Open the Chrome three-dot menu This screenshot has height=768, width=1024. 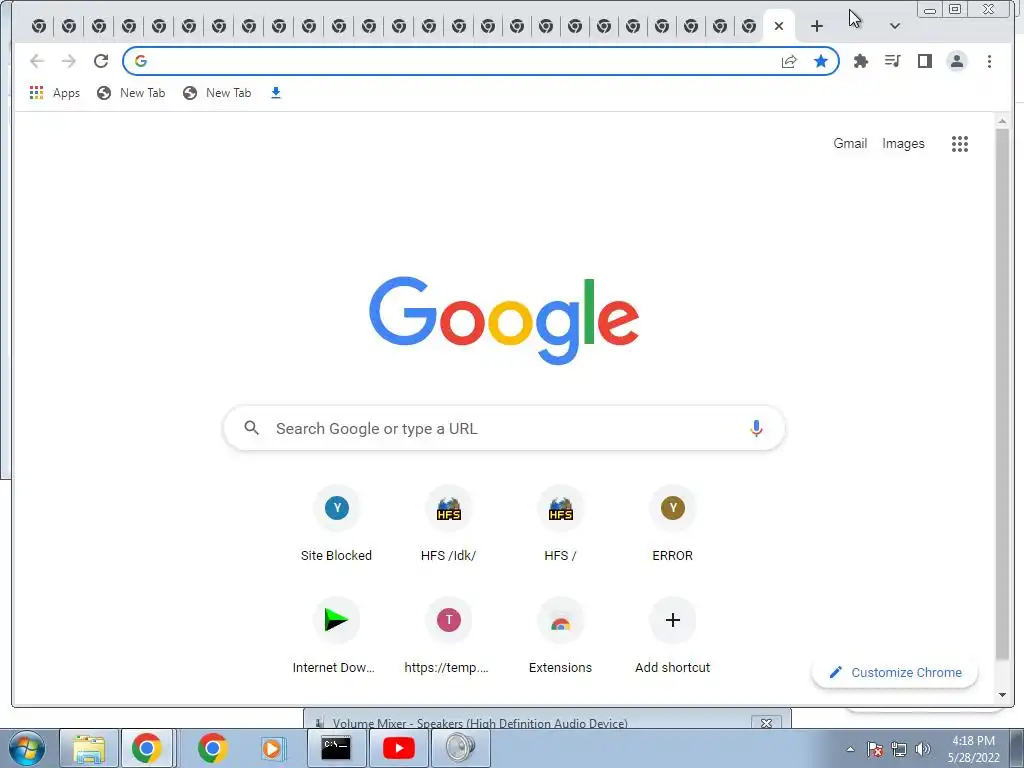pyautogui.click(x=989, y=61)
